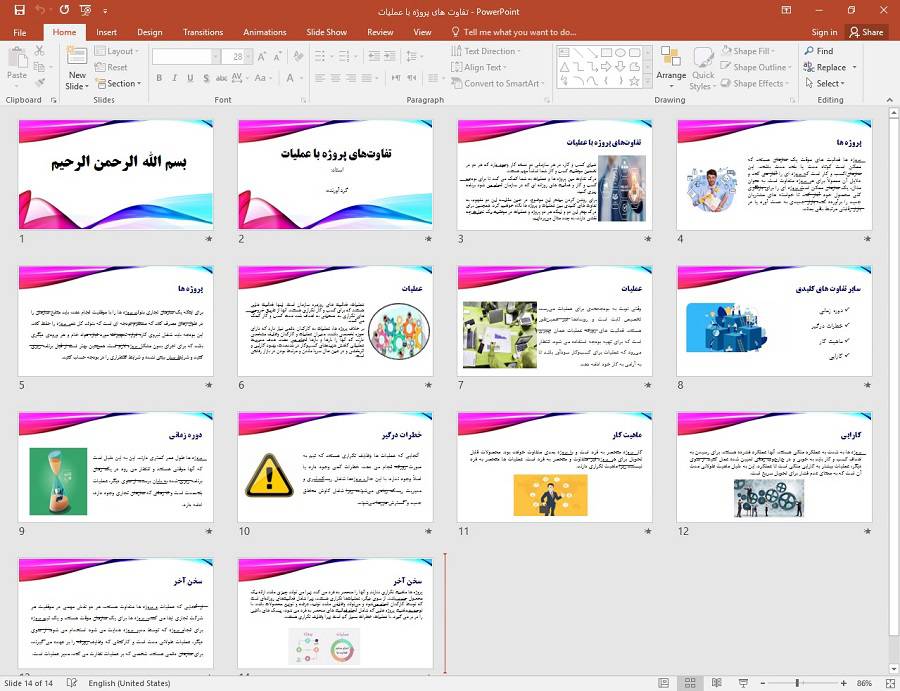Image resolution: width=900 pixels, height=691 pixels.
Task: Click the Text Shadow icon
Action: click(206, 78)
